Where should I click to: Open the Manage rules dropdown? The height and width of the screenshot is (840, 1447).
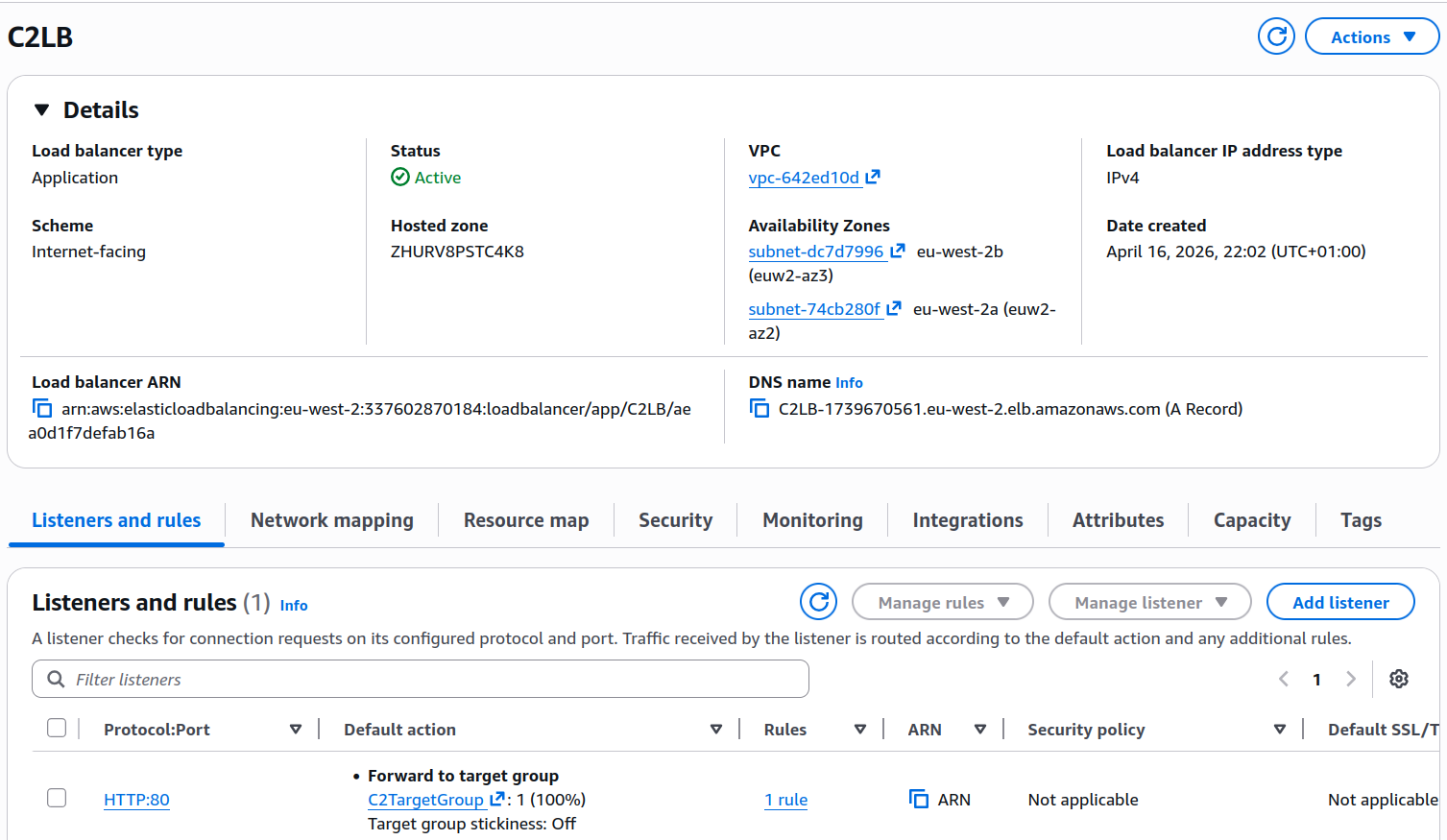(x=942, y=602)
